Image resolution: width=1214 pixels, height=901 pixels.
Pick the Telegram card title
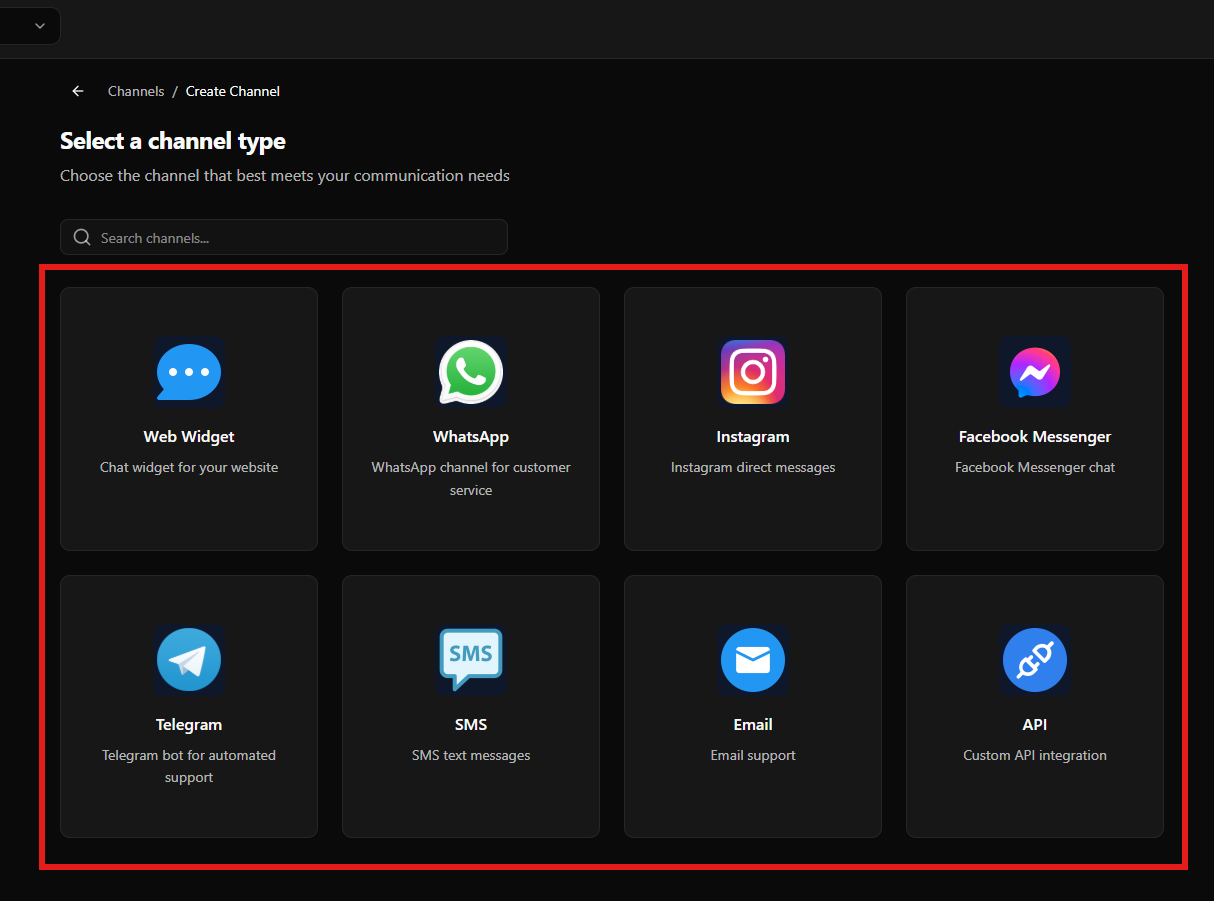pos(189,725)
